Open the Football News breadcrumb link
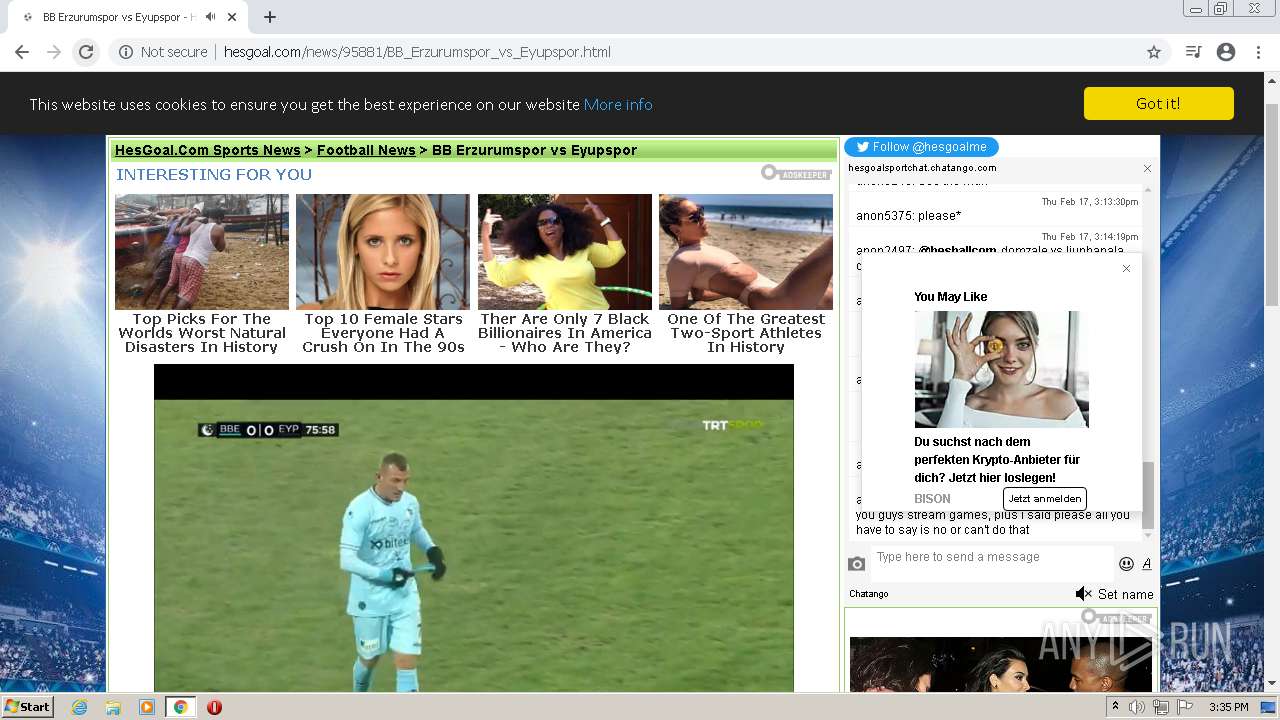Image resolution: width=1280 pixels, height=720 pixels. pyautogui.click(x=366, y=150)
